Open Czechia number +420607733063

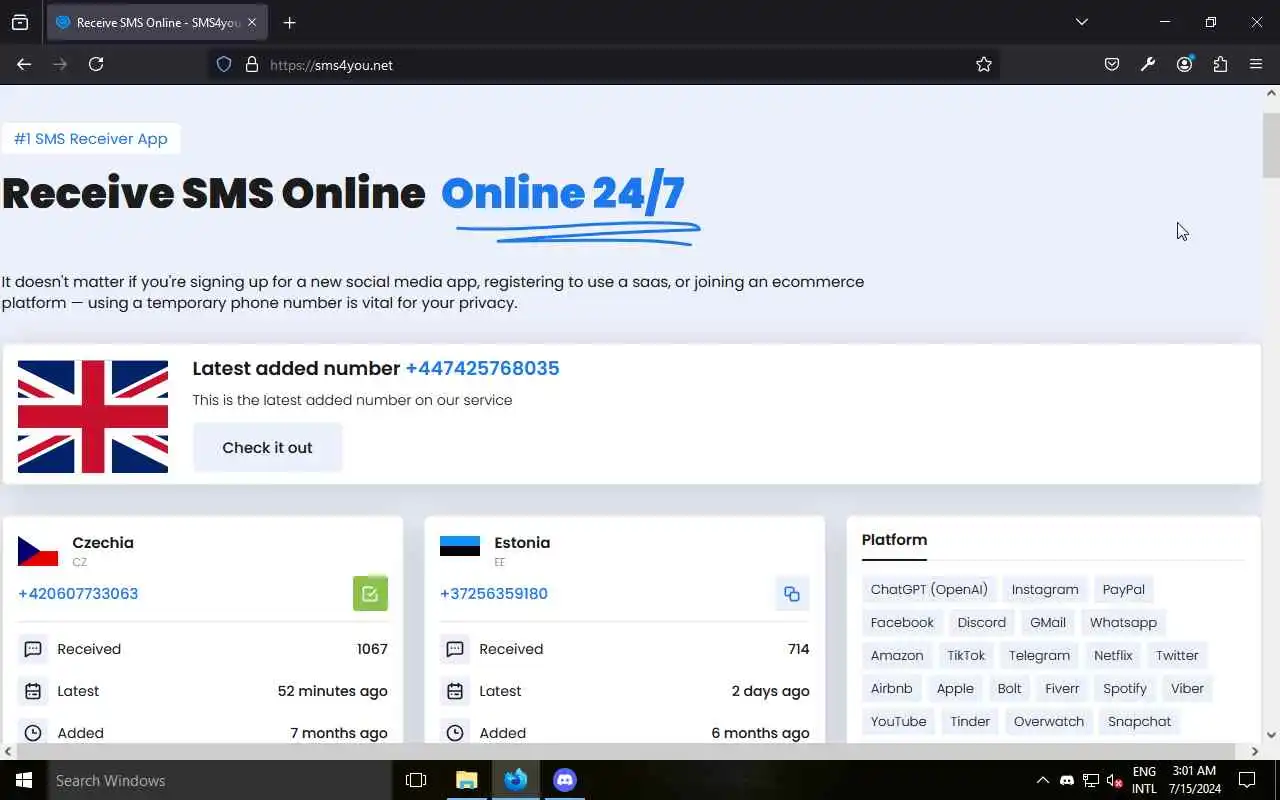click(x=78, y=594)
